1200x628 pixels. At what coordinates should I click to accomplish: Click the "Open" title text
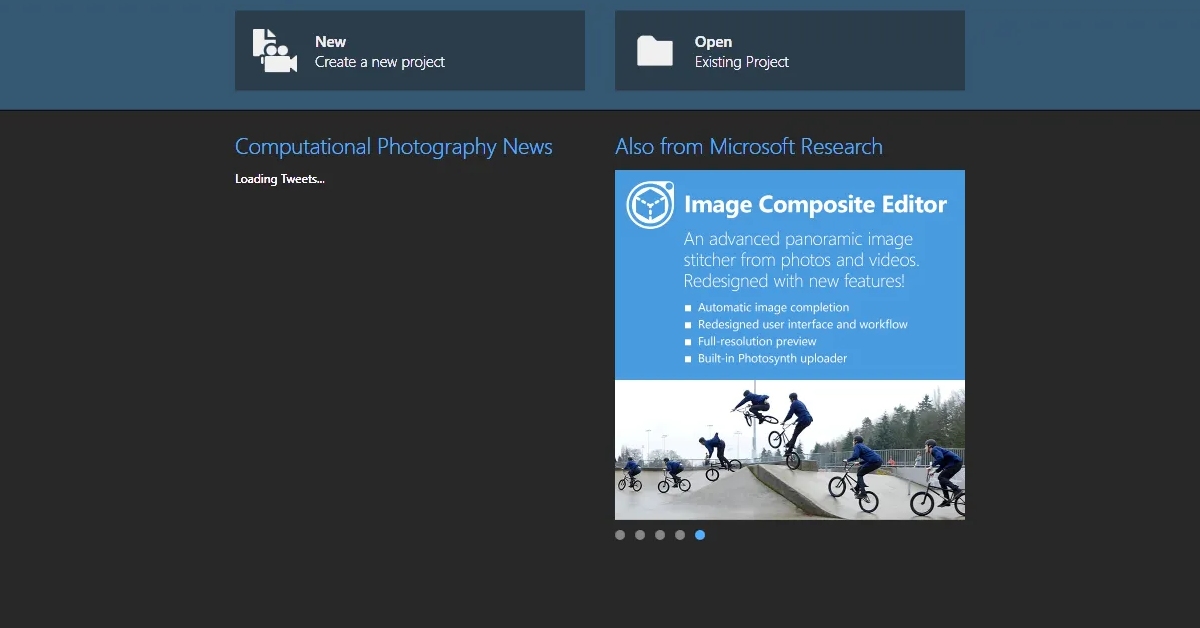pos(713,42)
